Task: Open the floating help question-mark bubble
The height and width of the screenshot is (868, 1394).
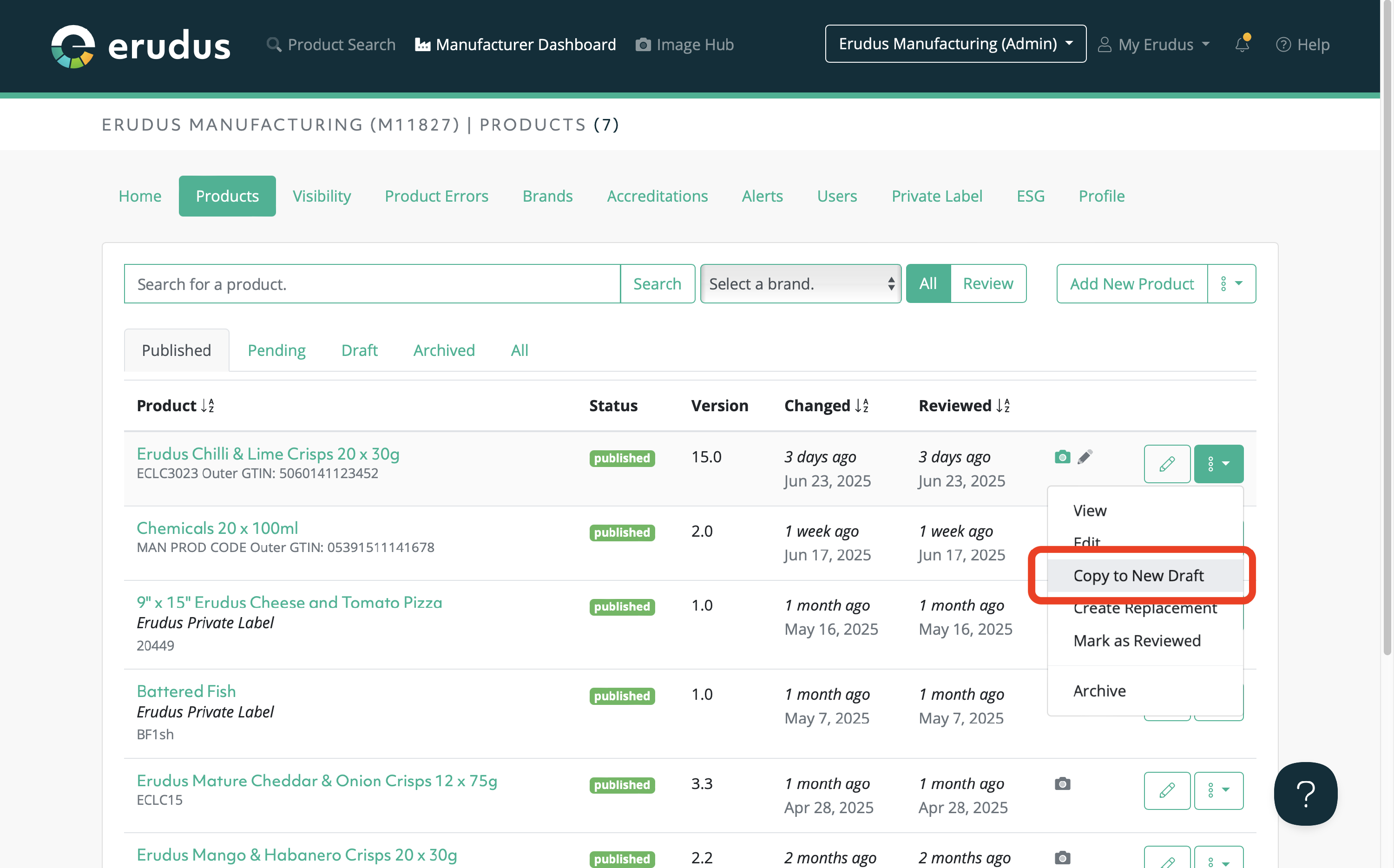Action: (x=1305, y=793)
